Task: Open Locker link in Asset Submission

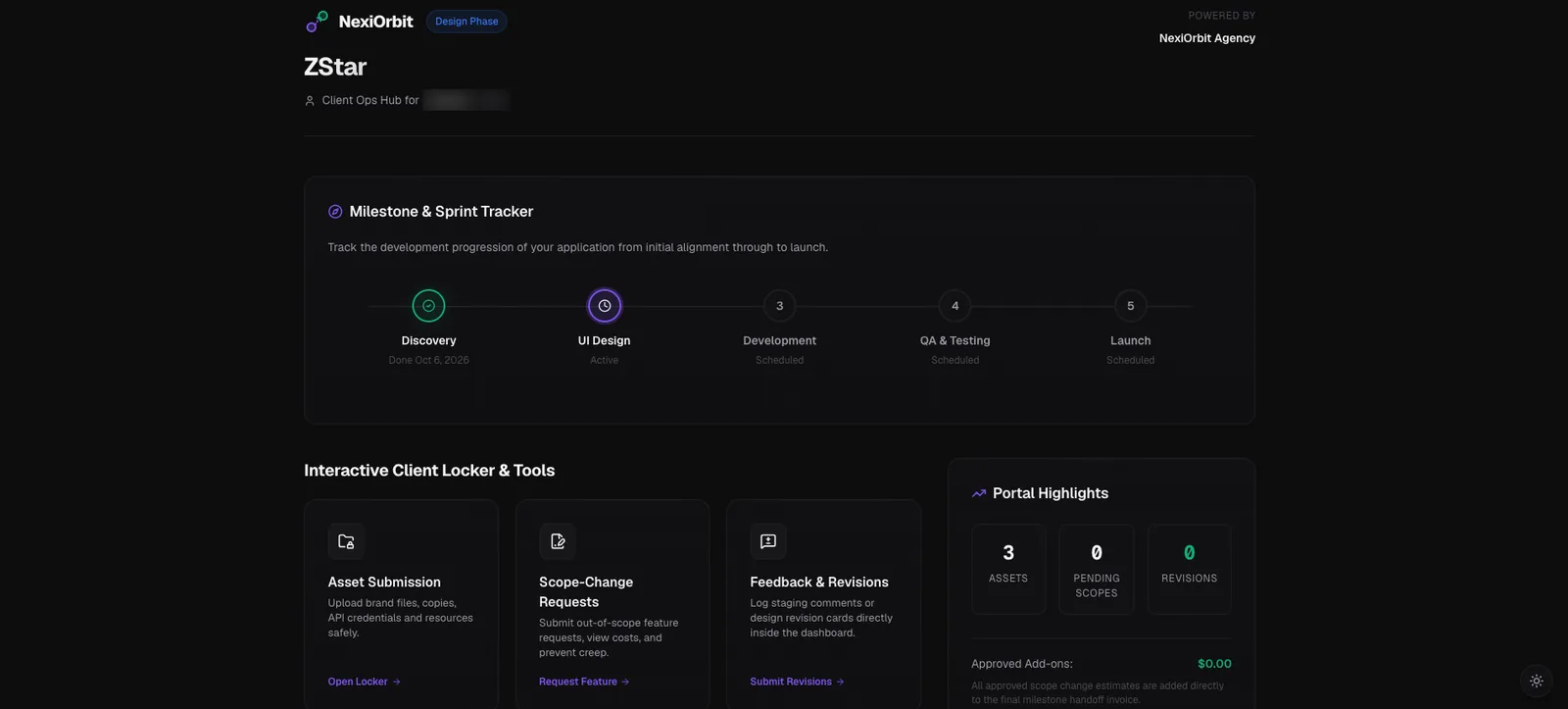Action: click(365, 682)
